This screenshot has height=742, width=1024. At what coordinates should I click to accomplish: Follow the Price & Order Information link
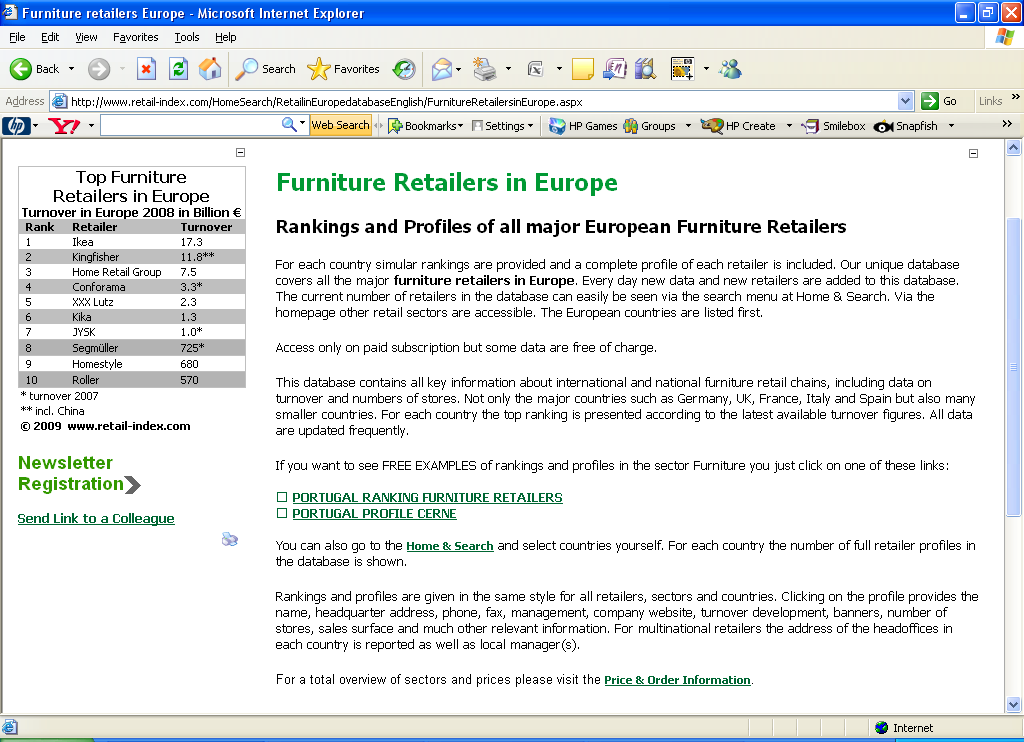(x=677, y=680)
